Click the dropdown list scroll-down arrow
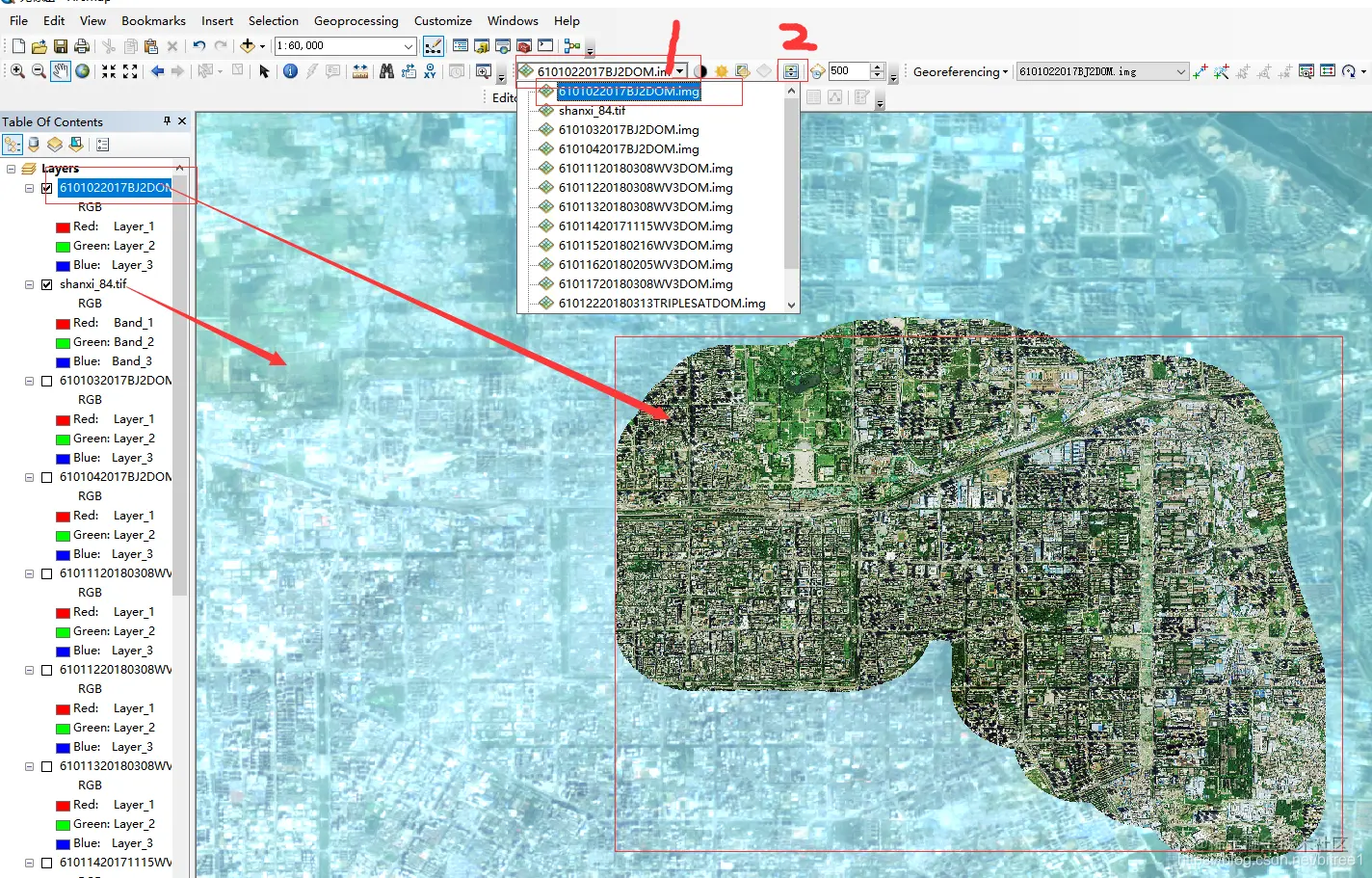The height and width of the screenshot is (878, 1372). pos(792,305)
